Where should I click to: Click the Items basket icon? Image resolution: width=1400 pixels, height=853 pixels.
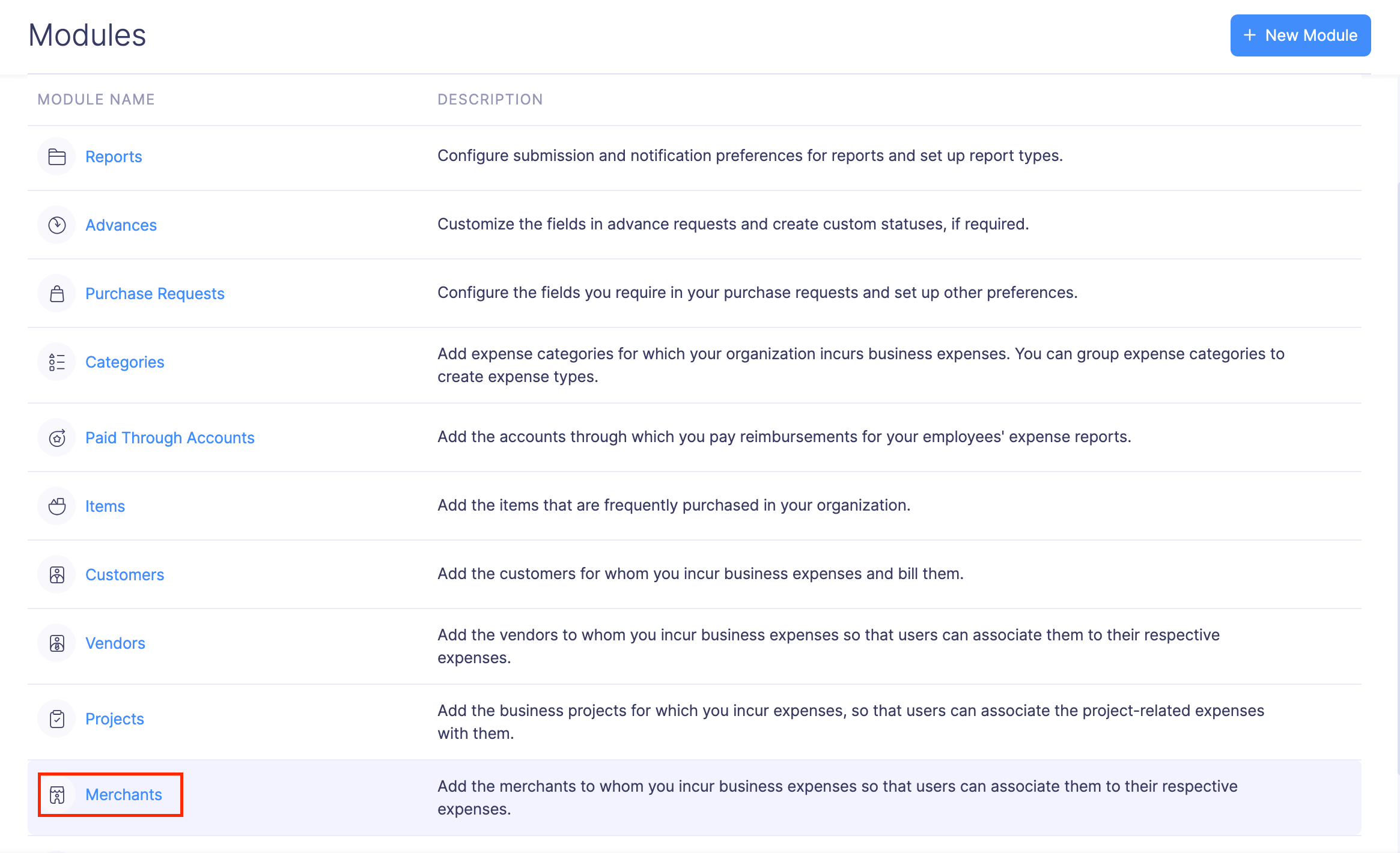point(57,506)
